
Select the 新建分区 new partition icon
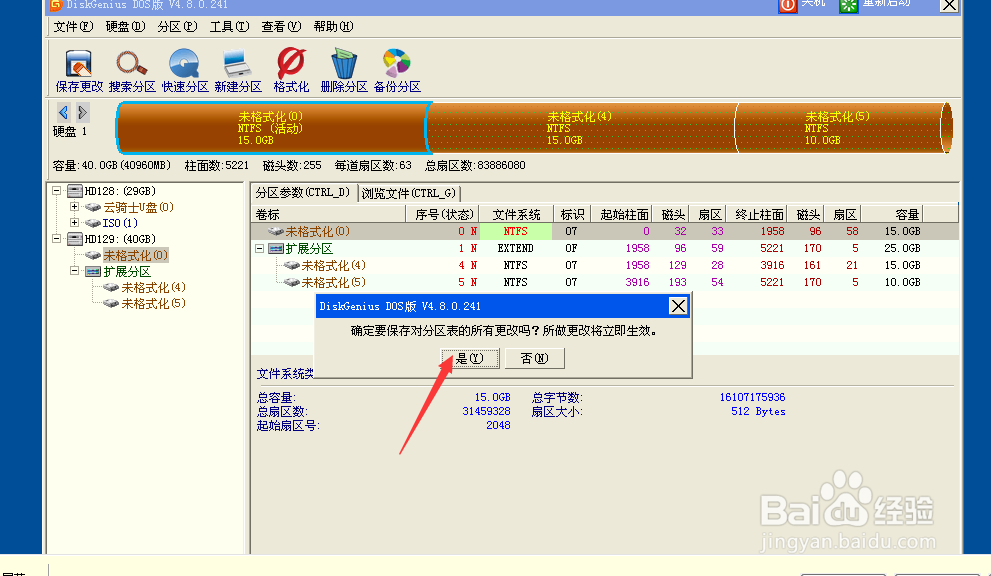pos(238,71)
